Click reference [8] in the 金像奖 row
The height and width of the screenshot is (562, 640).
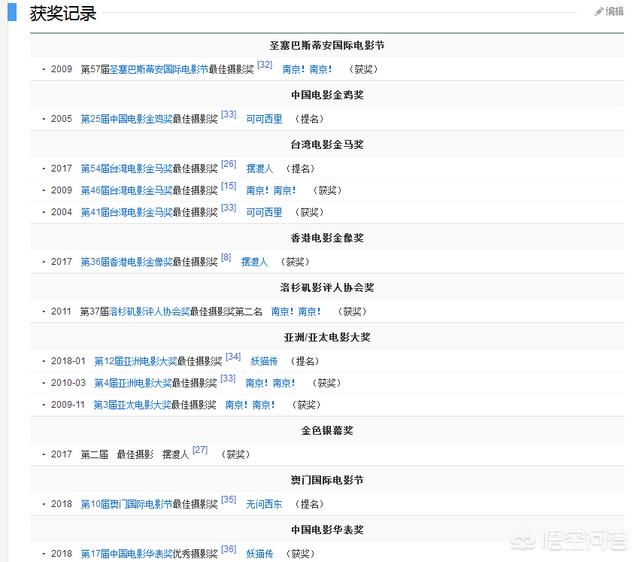pos(225,257)
